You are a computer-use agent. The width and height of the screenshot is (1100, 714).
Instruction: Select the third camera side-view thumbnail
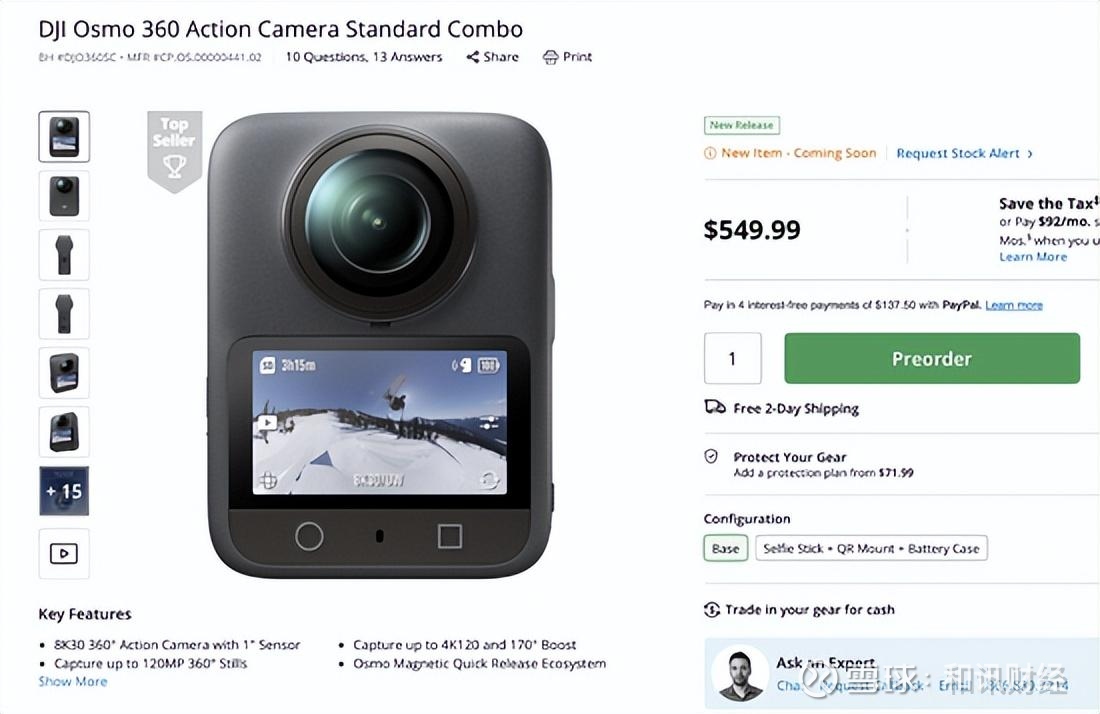coord(64,255)
